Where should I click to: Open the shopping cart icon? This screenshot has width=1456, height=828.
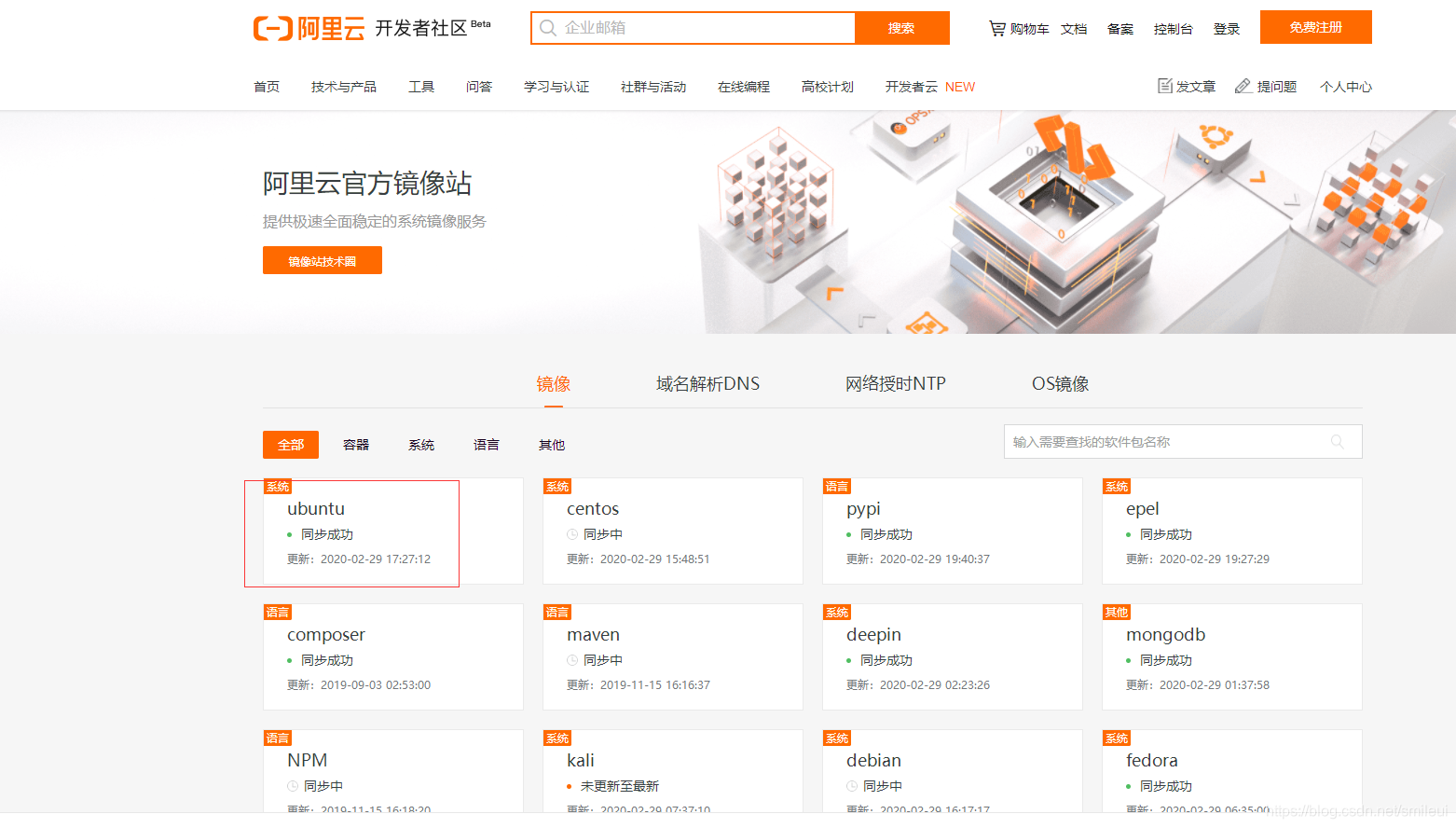[x=997, y=29]
